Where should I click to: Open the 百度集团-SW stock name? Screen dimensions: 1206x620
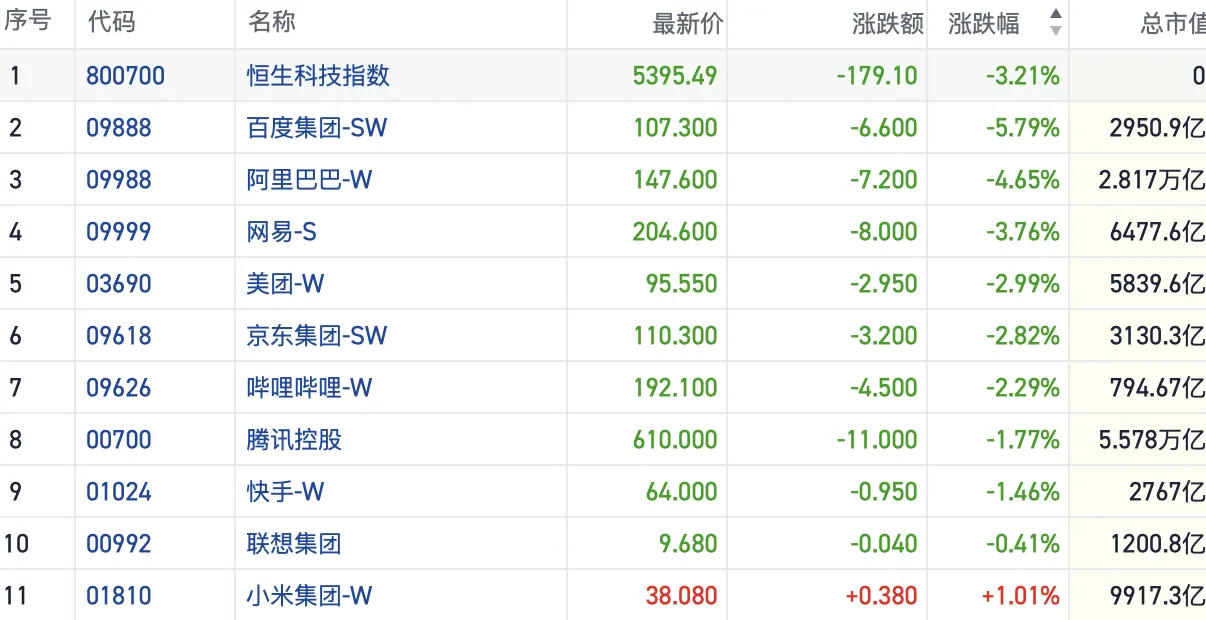tap(316, 128)
